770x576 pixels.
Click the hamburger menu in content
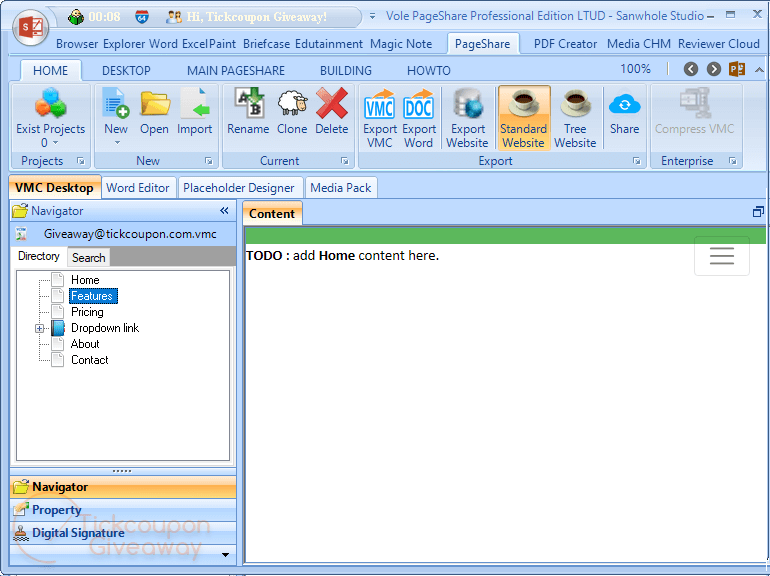click(x=722, y=256)
